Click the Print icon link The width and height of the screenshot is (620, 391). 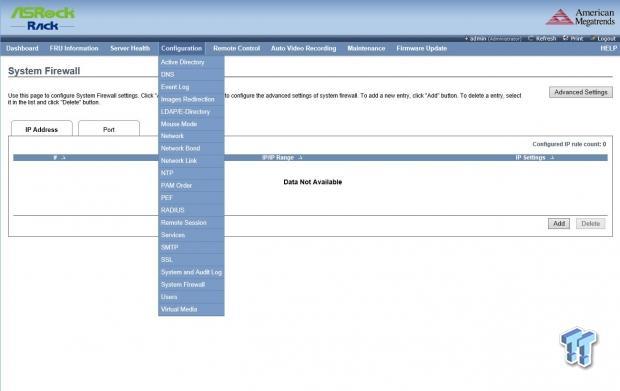click(x=573, y=38)
